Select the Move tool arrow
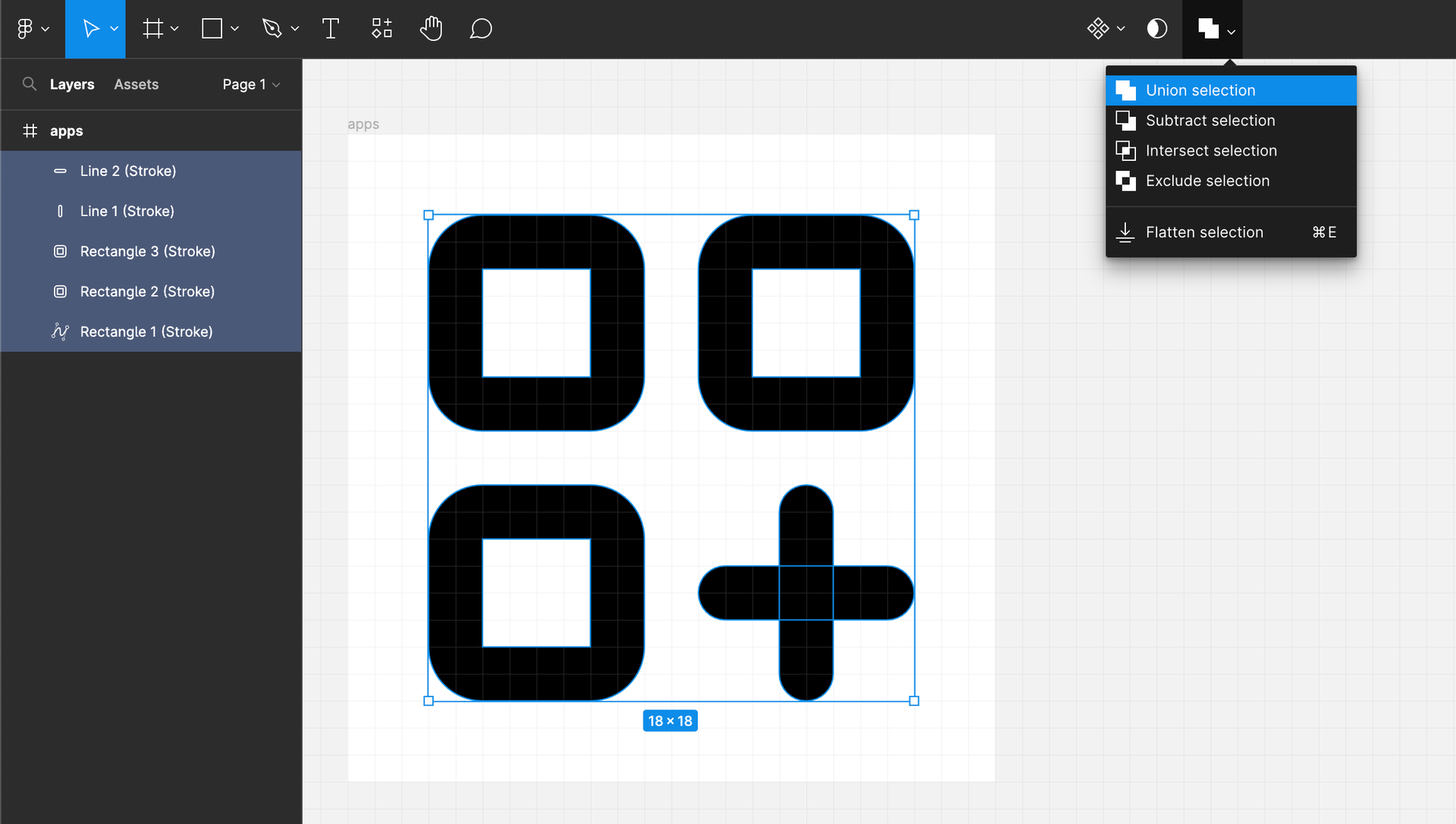The width and height of the screenshot is (1456, 824). point(90,29)
